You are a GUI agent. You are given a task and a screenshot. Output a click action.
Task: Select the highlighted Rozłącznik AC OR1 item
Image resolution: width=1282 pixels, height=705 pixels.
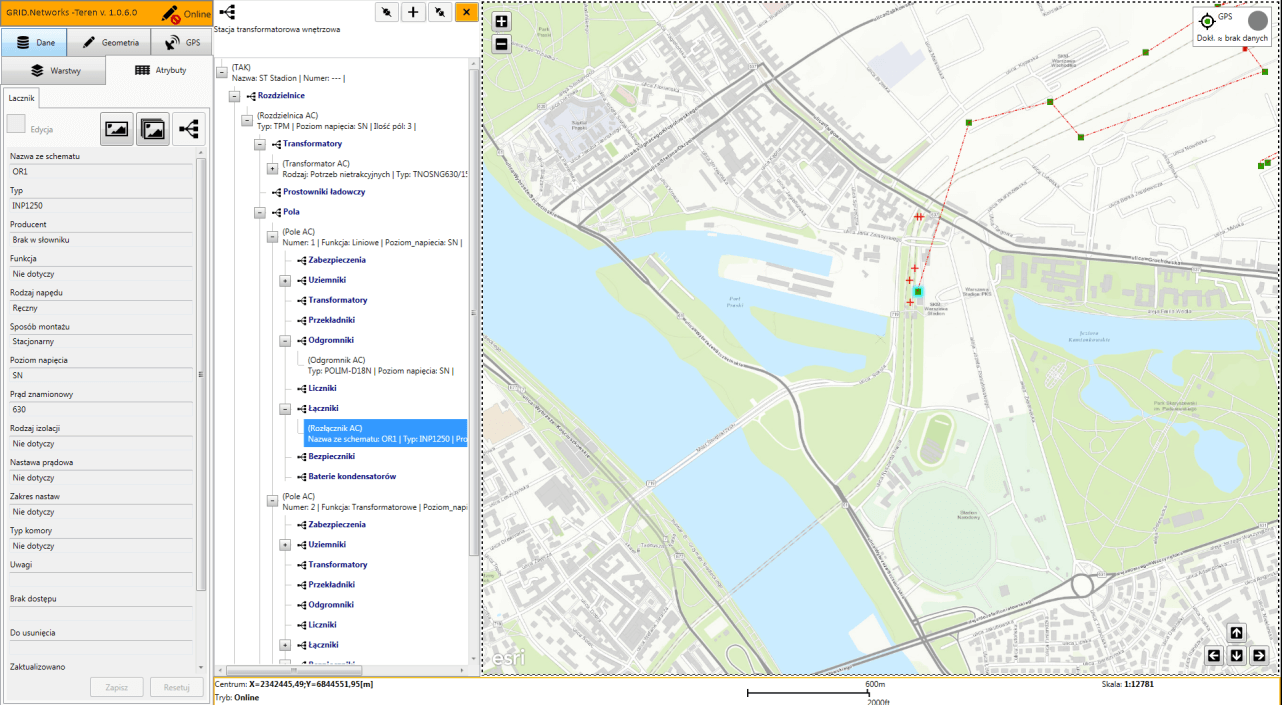coord(386,433)
